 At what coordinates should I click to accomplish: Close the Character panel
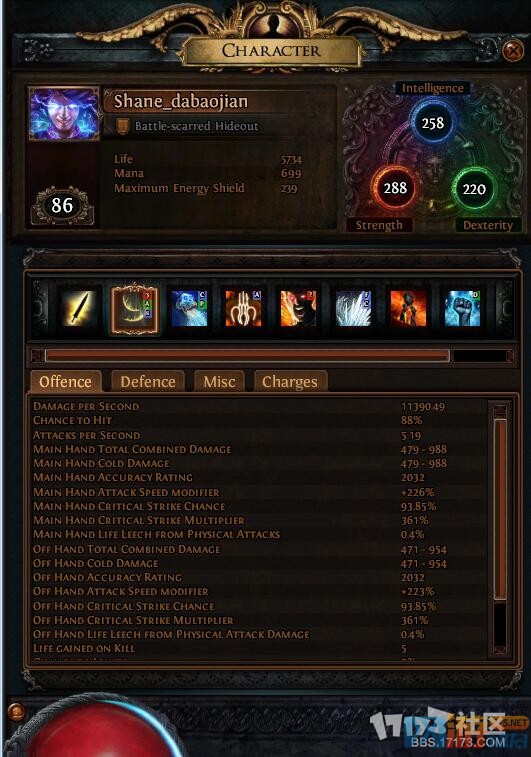(513, 50)
